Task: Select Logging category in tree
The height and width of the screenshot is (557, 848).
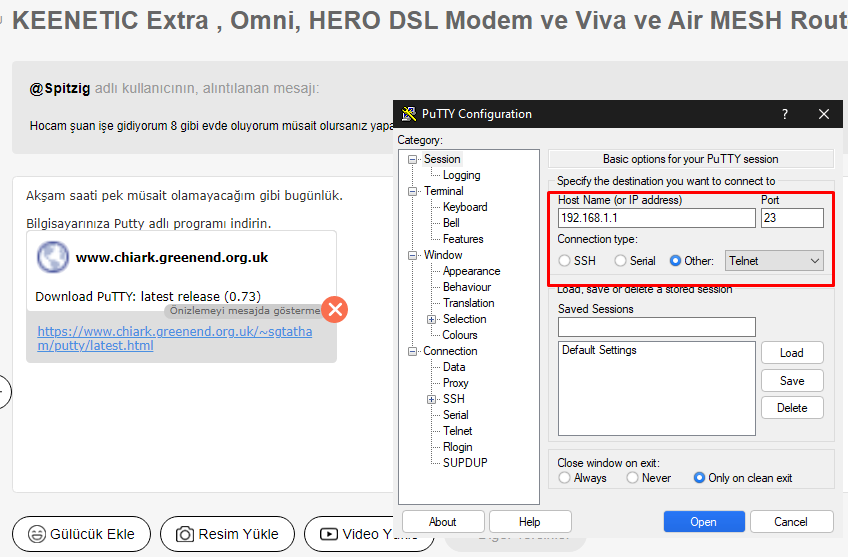Action: pyautogui.click(x=461, y=175)
